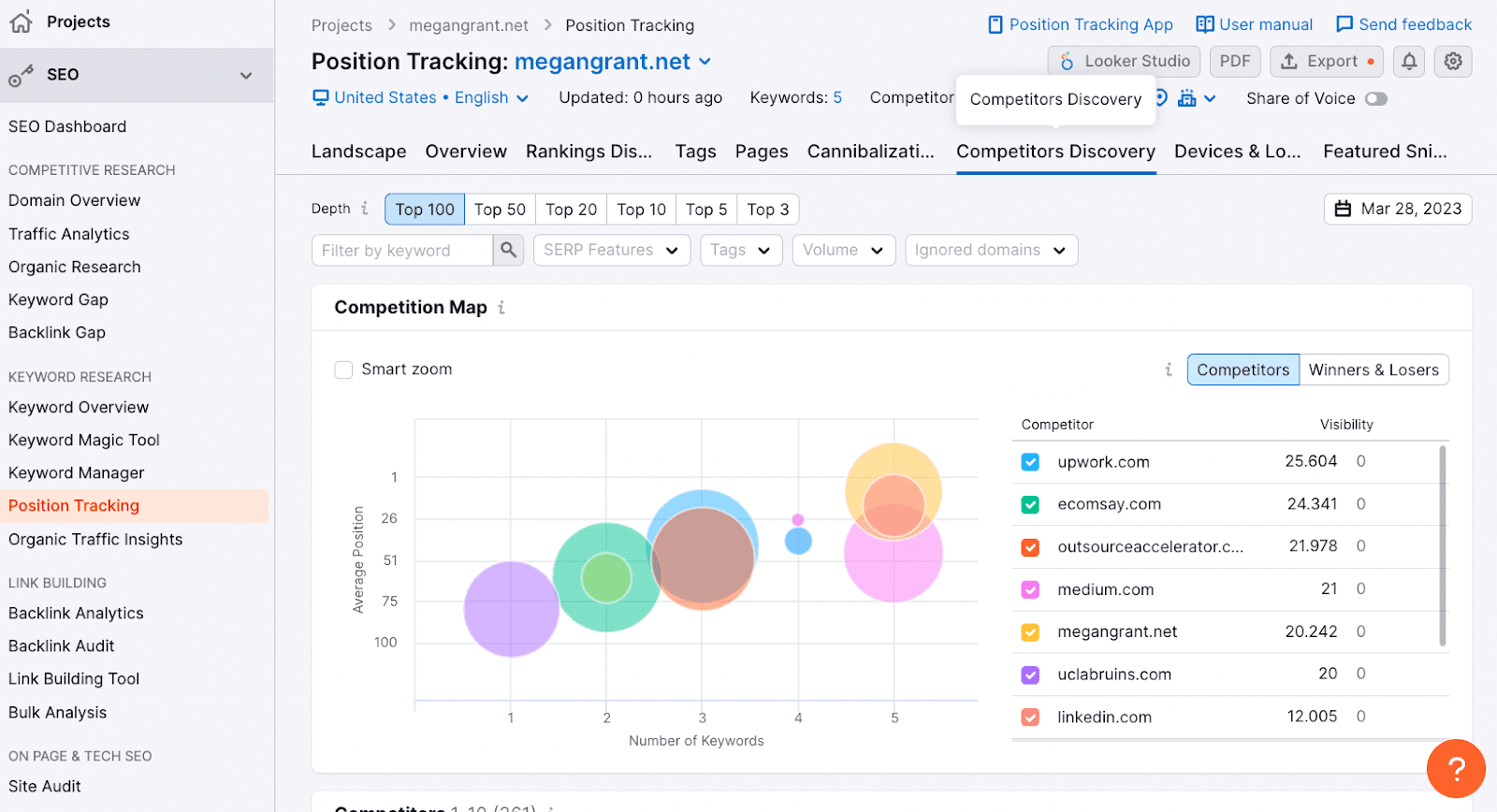This screenshot has height=812, width=1497.
Task: Click the Looker Studio logo icon
Action: [1067, 62]
